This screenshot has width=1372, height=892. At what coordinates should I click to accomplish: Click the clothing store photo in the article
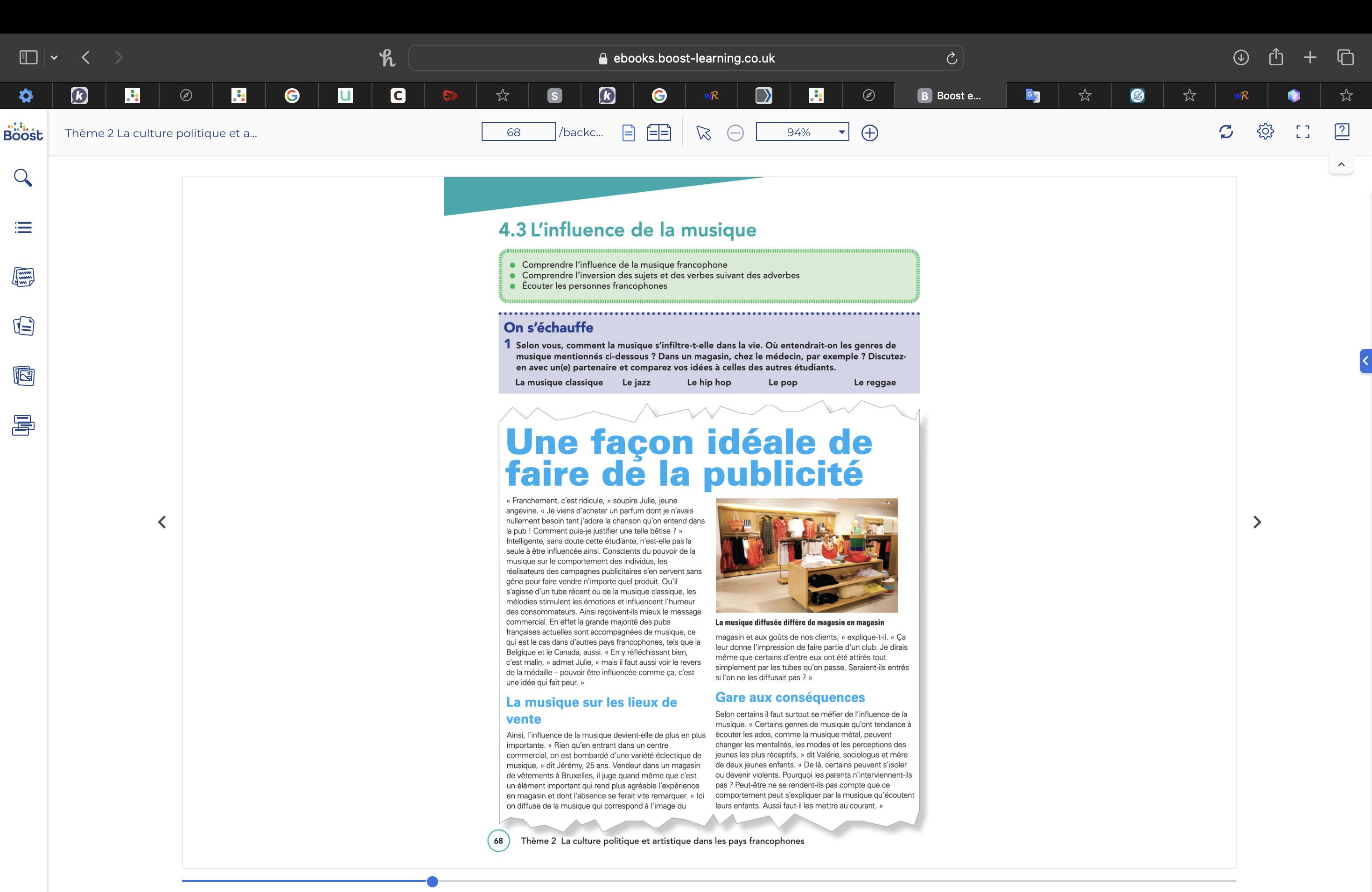click(x=806, y=556)
